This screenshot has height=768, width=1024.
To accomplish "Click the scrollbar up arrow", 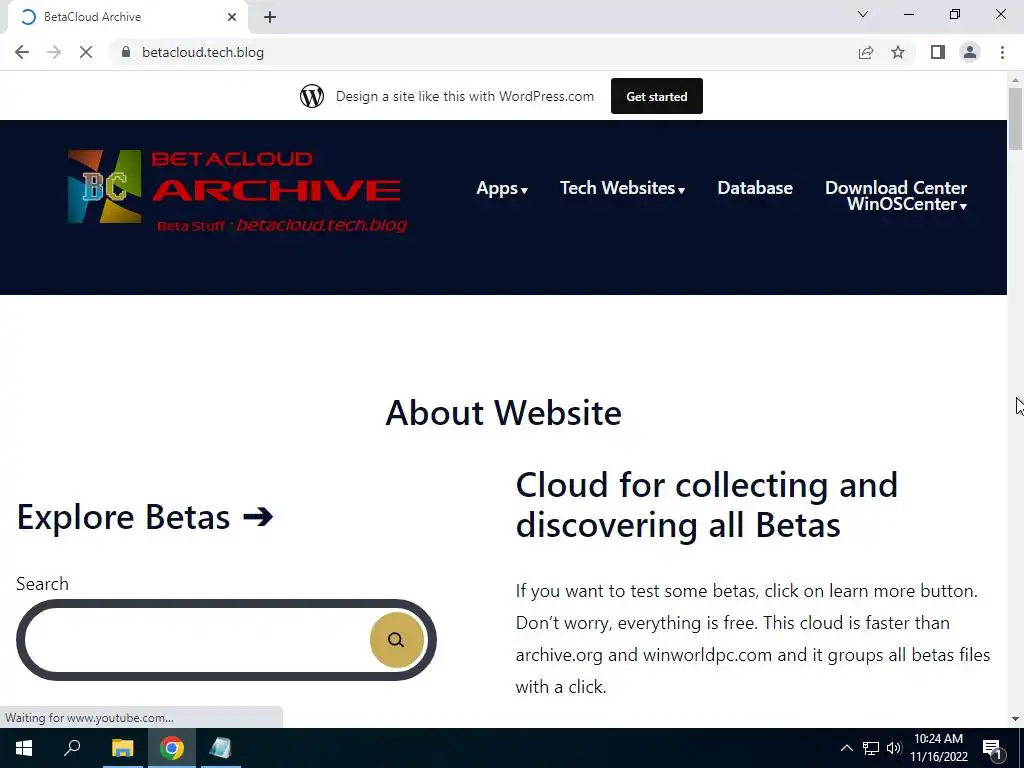I will click(1015, 80).
